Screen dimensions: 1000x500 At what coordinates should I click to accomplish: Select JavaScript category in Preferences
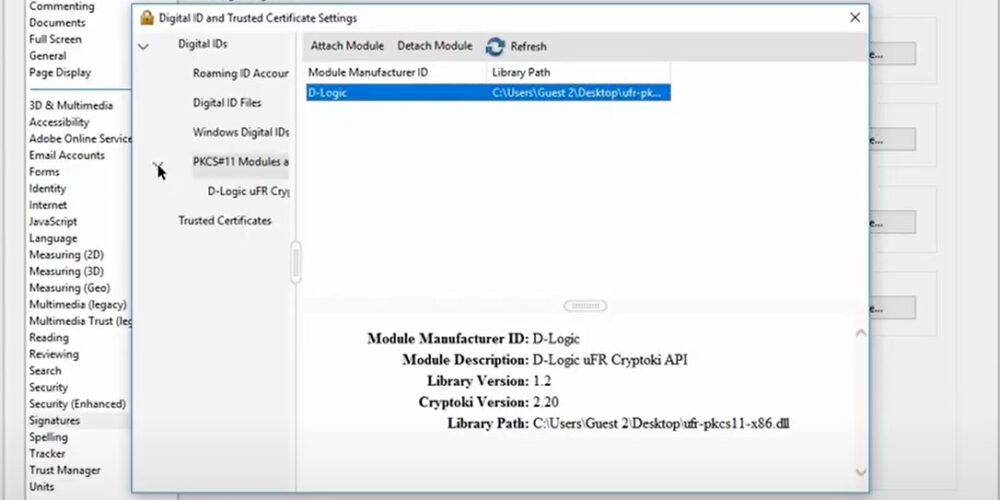pyautogui.click(x=53, y=222)
